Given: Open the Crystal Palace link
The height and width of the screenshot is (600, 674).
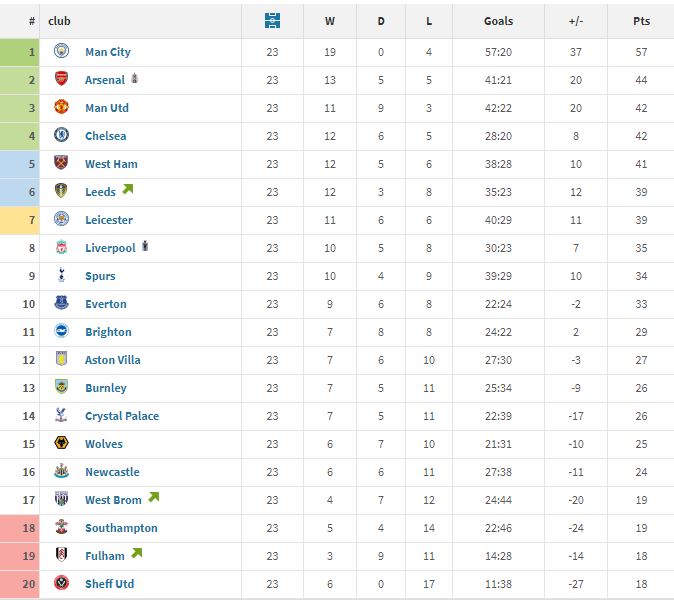Looking at the screenshot, I should click(122, 416).
